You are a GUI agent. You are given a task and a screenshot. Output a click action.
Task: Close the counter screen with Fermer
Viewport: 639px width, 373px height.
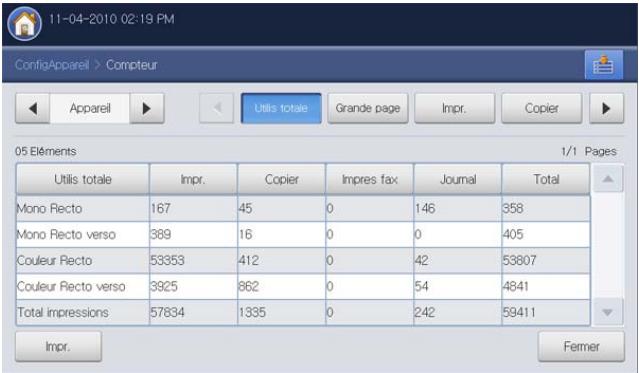coord(581,347)
